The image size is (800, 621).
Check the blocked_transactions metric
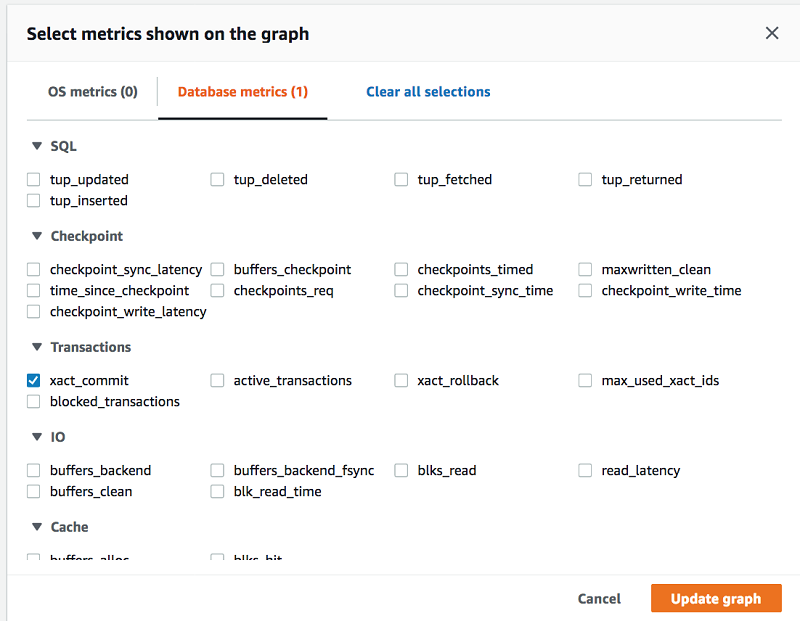pyautogui.click(x=33, y=402)
